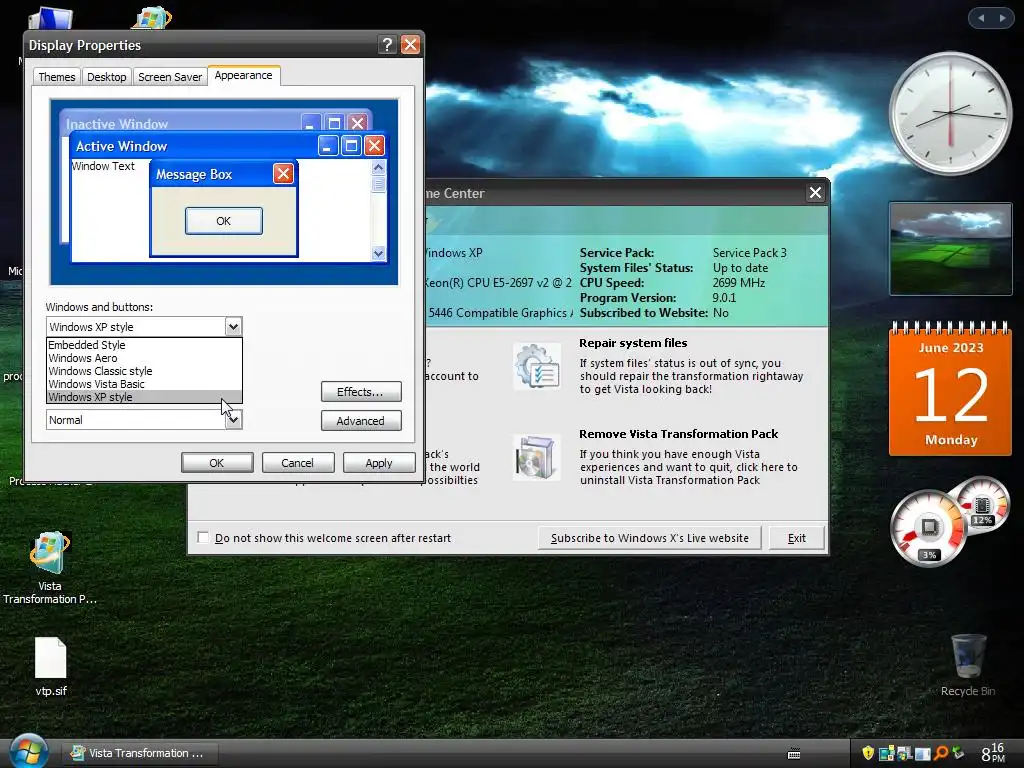Viewport: 1024px width, 768px height.
Task: Click the Repair system files icon
Action: coord(537,366)
